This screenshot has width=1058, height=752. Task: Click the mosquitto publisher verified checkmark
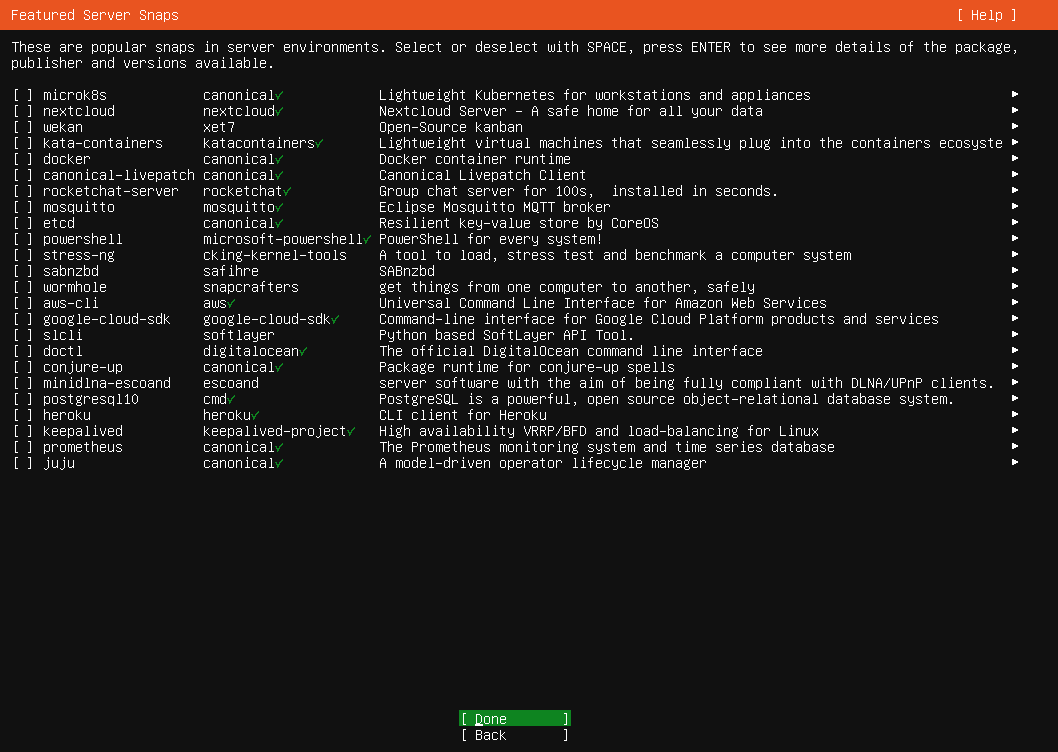pos(279,208)
